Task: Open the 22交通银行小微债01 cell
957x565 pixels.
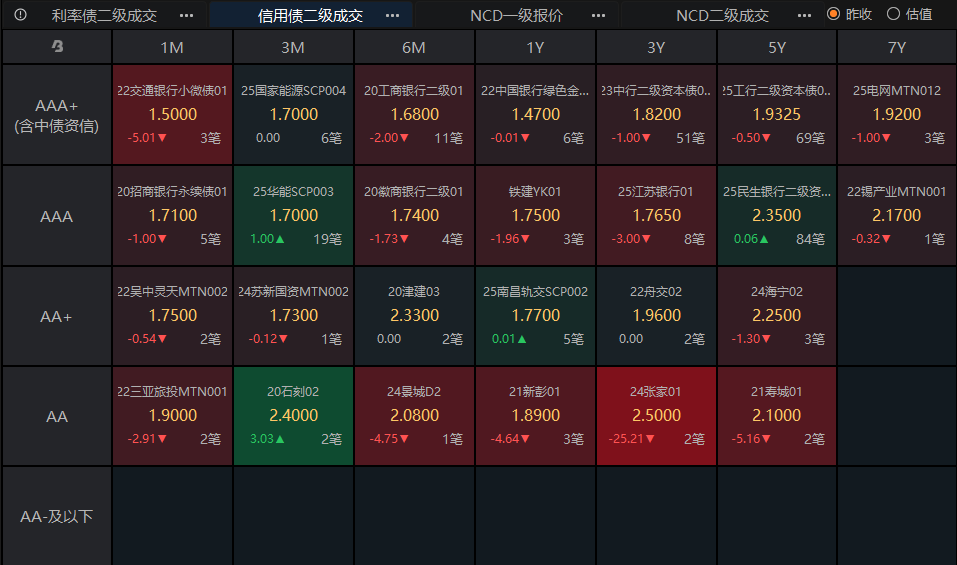Action: tap(172, 115)
